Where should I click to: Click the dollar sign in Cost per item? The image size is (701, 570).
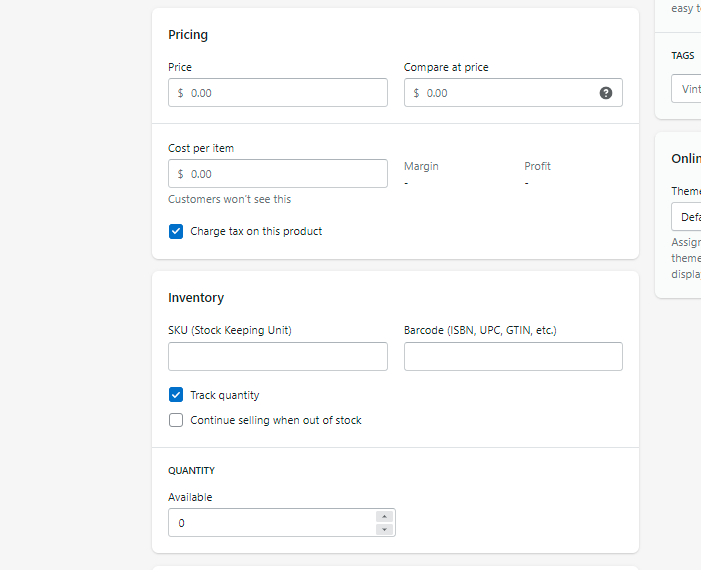[x=181, y=174]
